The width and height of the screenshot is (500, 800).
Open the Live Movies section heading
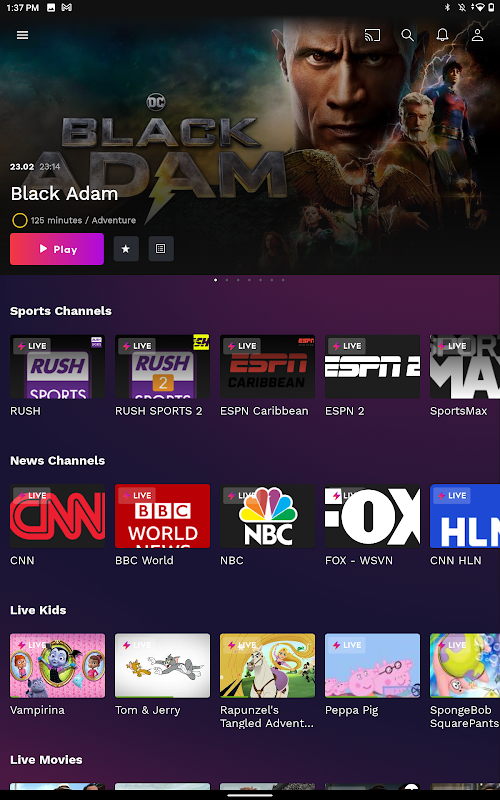[46, 760]
